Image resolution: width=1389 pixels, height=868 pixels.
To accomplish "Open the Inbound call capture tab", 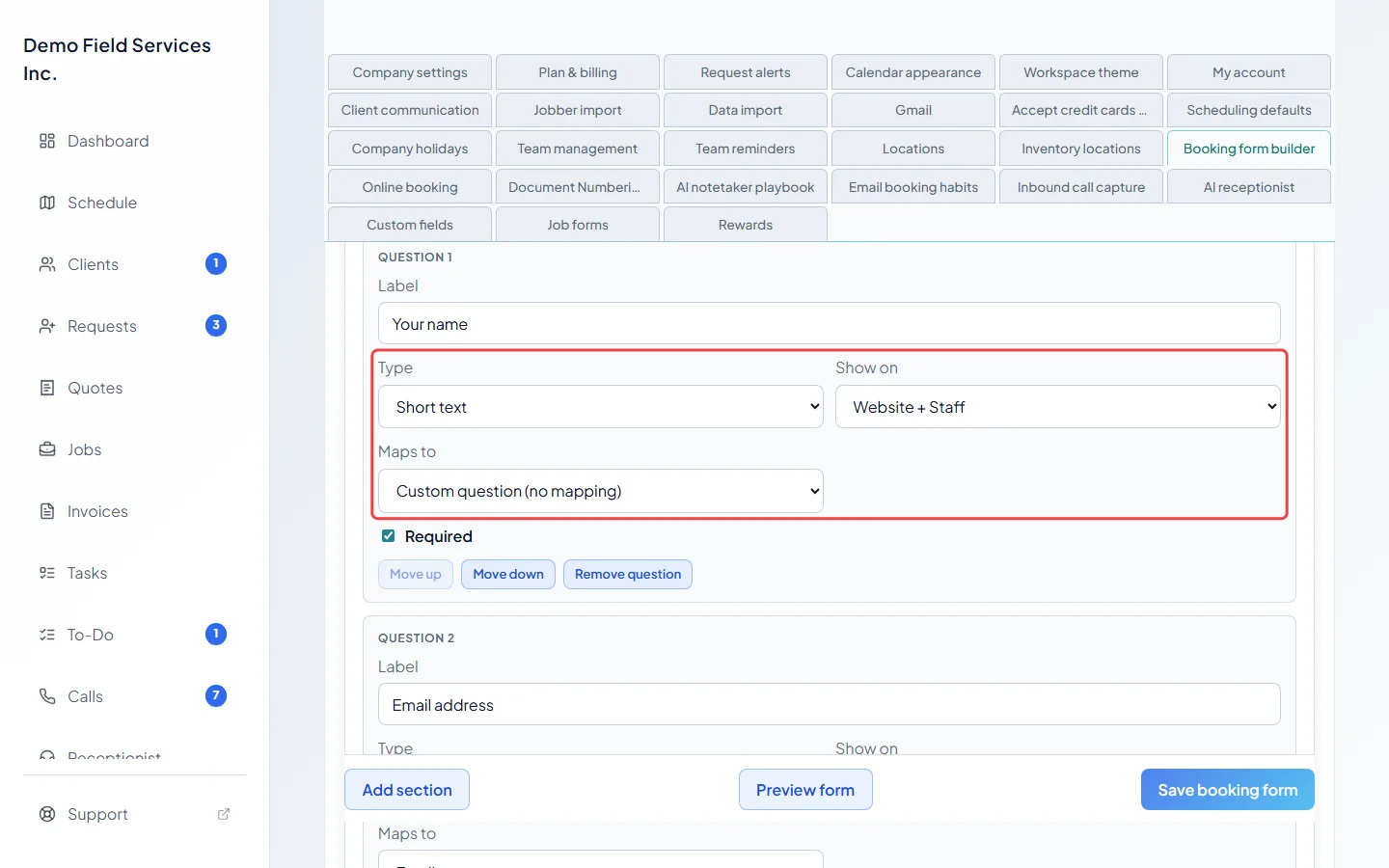I will [x=1081, y=187].
